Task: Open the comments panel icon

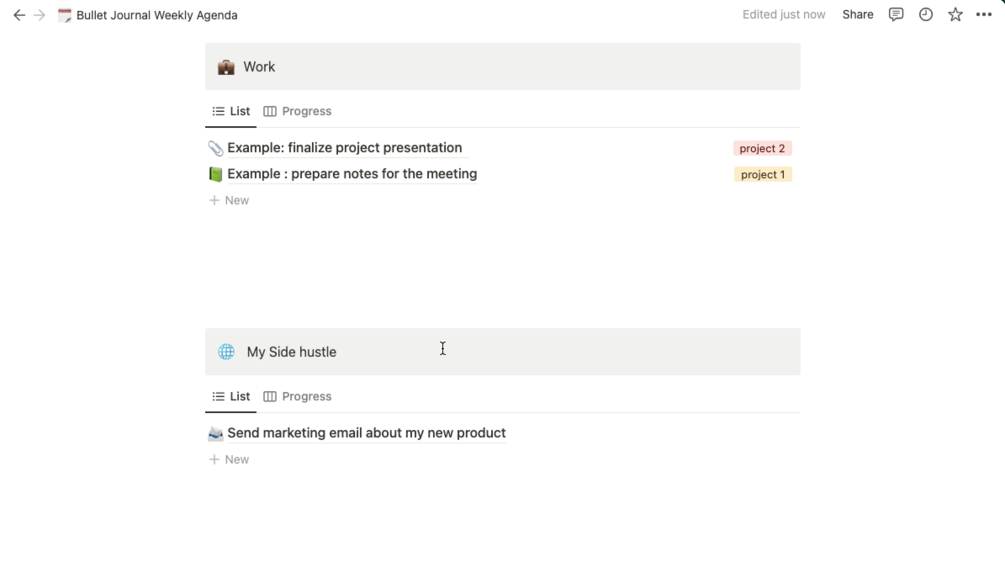Action: [x=896, y=15]
